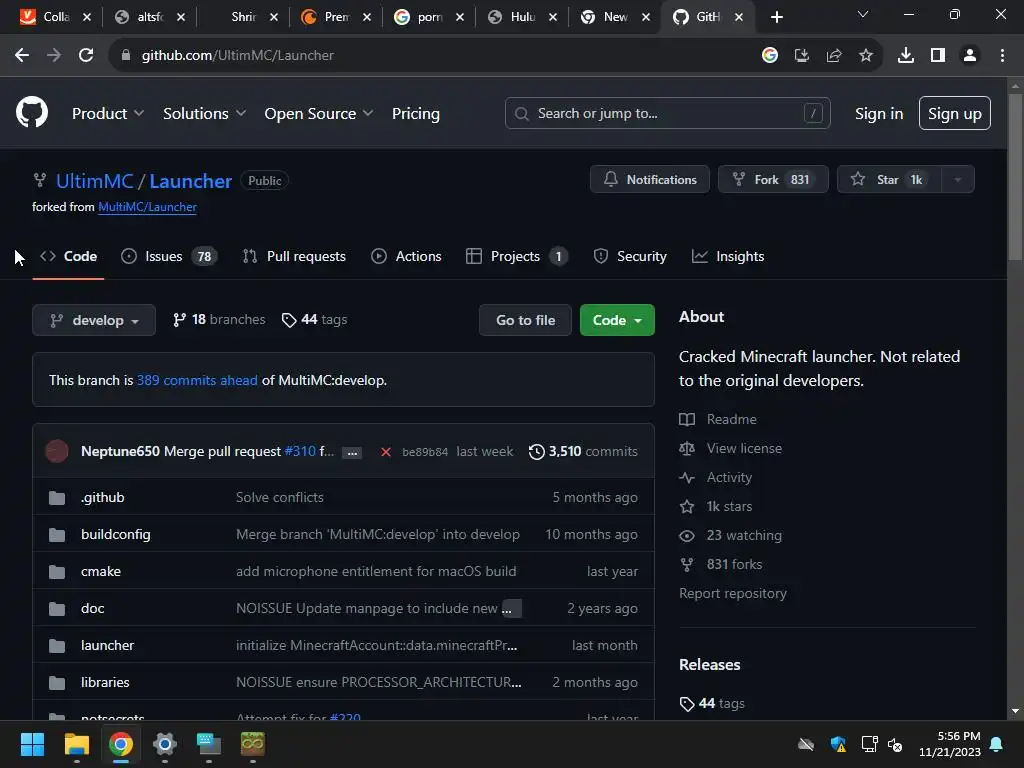Open the Chrome three-dot menu
Screen dimensions: 1024x768
1002,56
